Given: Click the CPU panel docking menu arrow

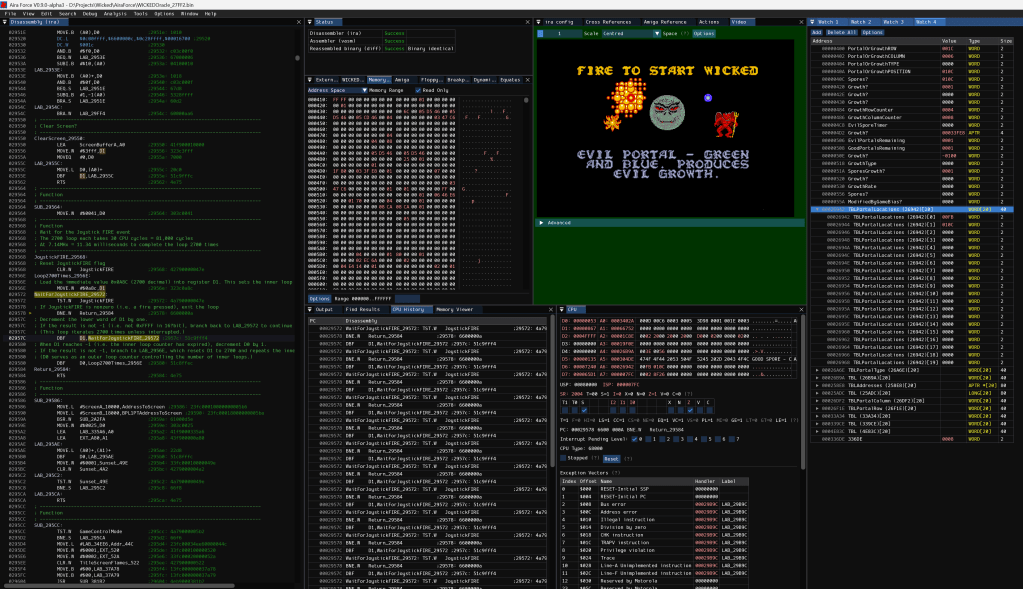Looking at the screenshot, I should (x=563, y=309).
